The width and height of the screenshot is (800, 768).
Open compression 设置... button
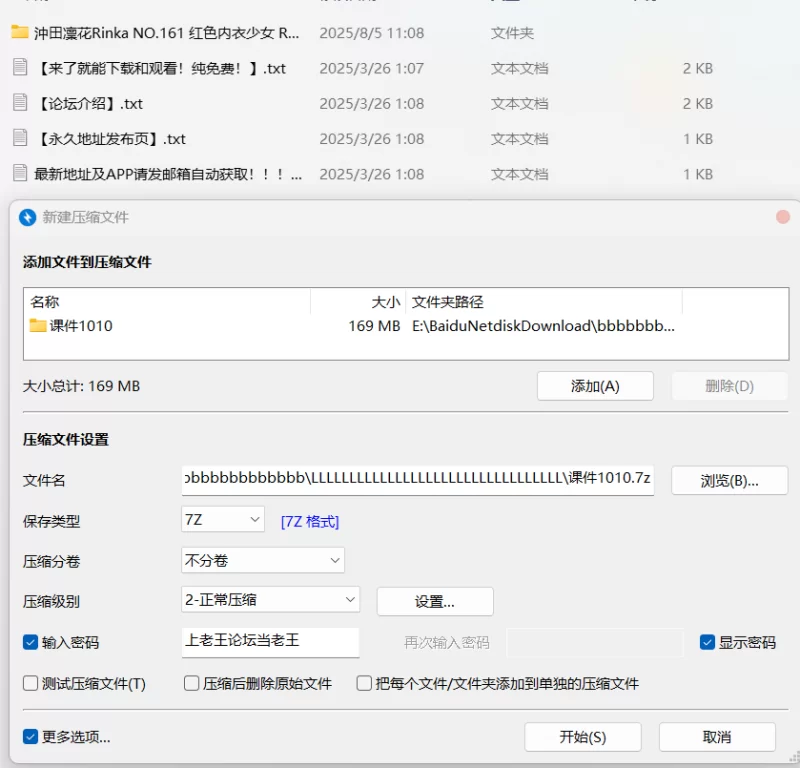[x=435, y=602]
